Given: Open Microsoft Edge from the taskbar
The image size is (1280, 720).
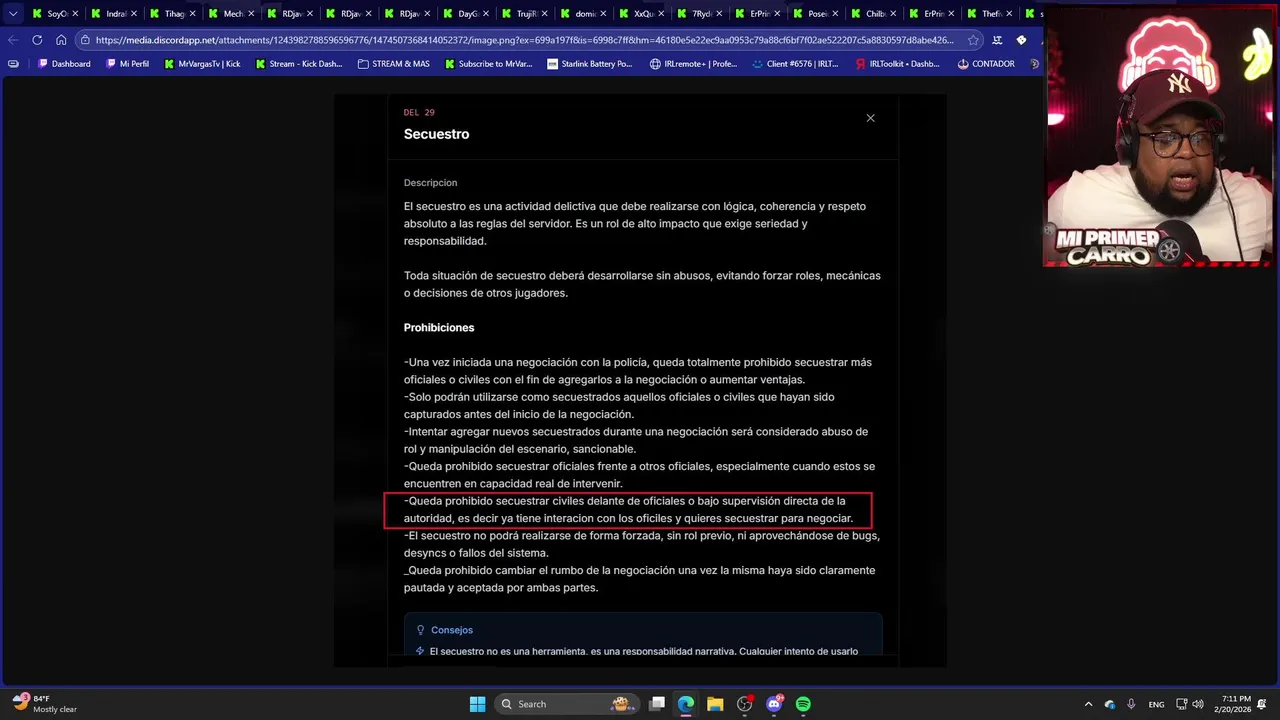Looking at the screenshot, I should coord(686,704).
